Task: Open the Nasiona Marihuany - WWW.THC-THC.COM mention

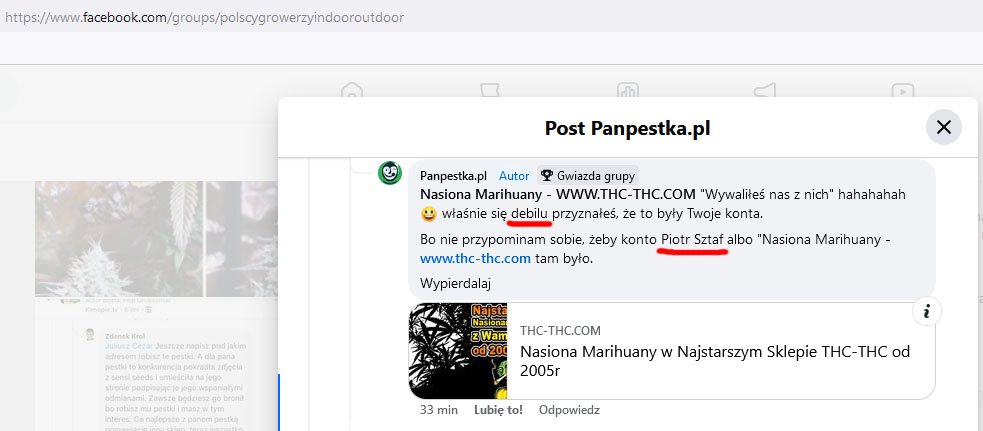Action: click(557, 194)
